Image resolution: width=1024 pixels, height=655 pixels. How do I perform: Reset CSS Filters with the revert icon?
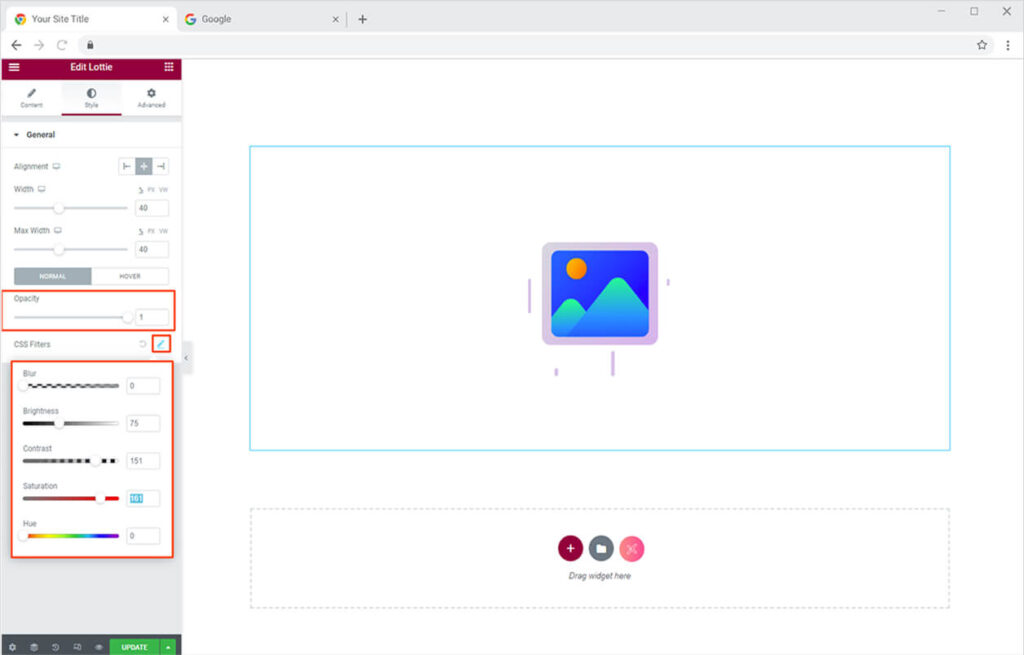click(x=143, y=344)
